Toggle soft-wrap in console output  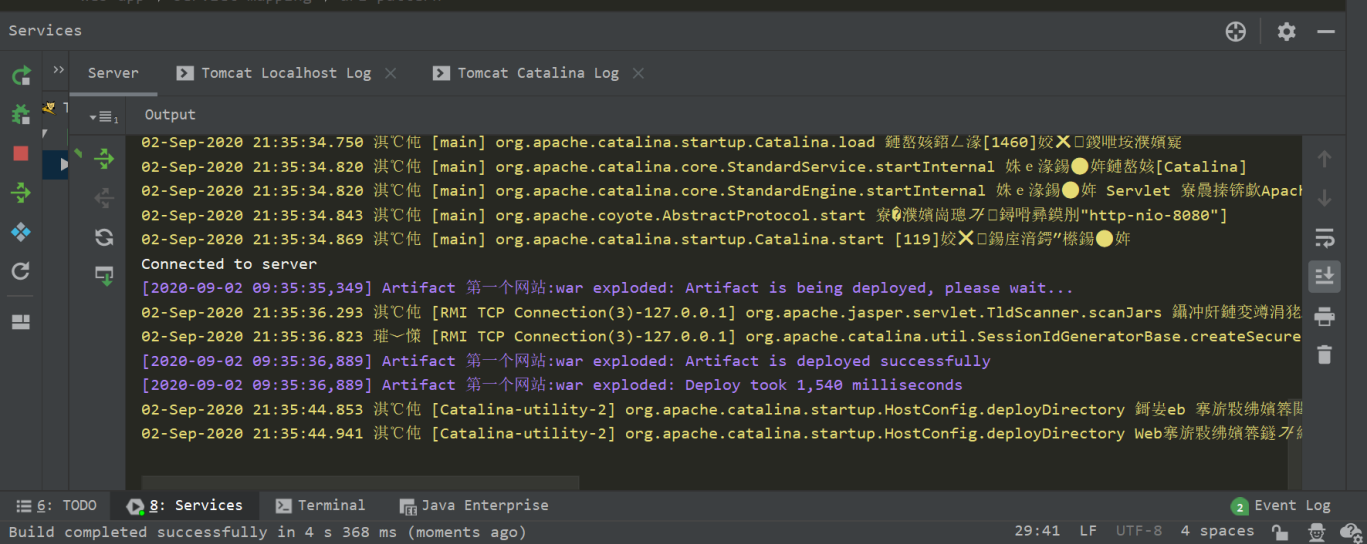[x=1324, y=237]
